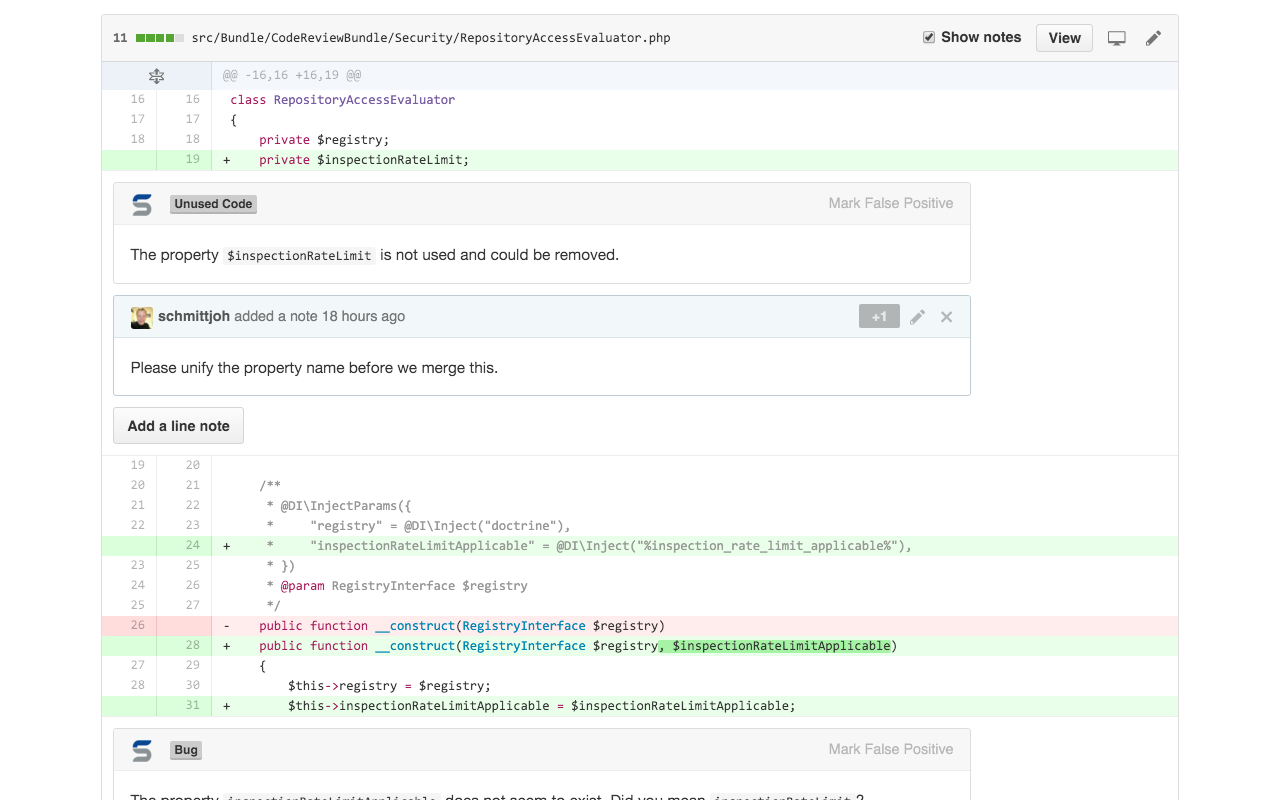Click the highlighted $inspectionRateLimitApplicable parameter
Screen dimensions: 1280x800
click(775, 646)
